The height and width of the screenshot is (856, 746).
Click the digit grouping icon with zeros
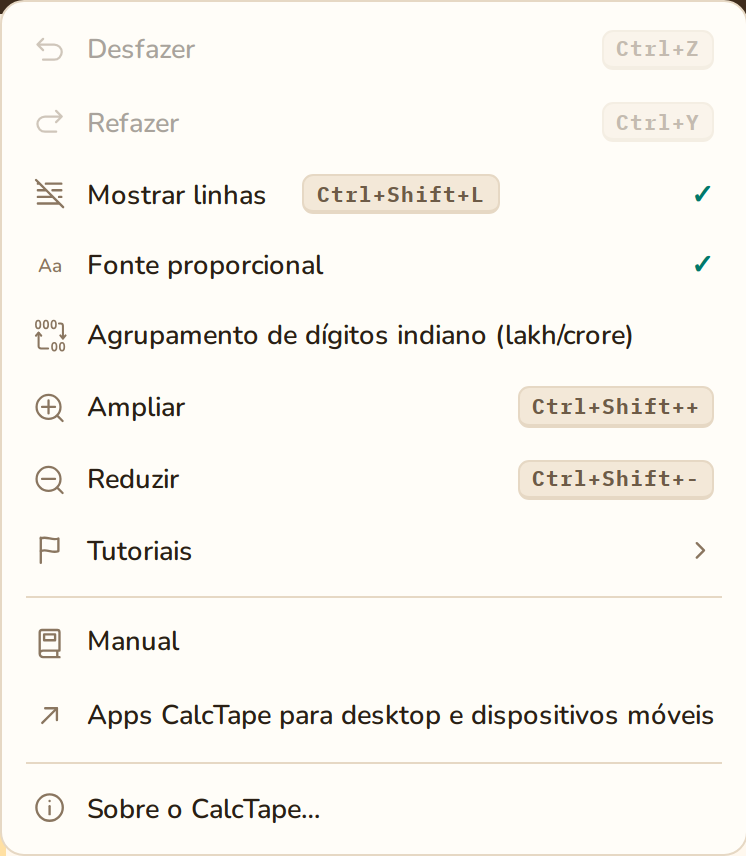(x=50, y=335)
